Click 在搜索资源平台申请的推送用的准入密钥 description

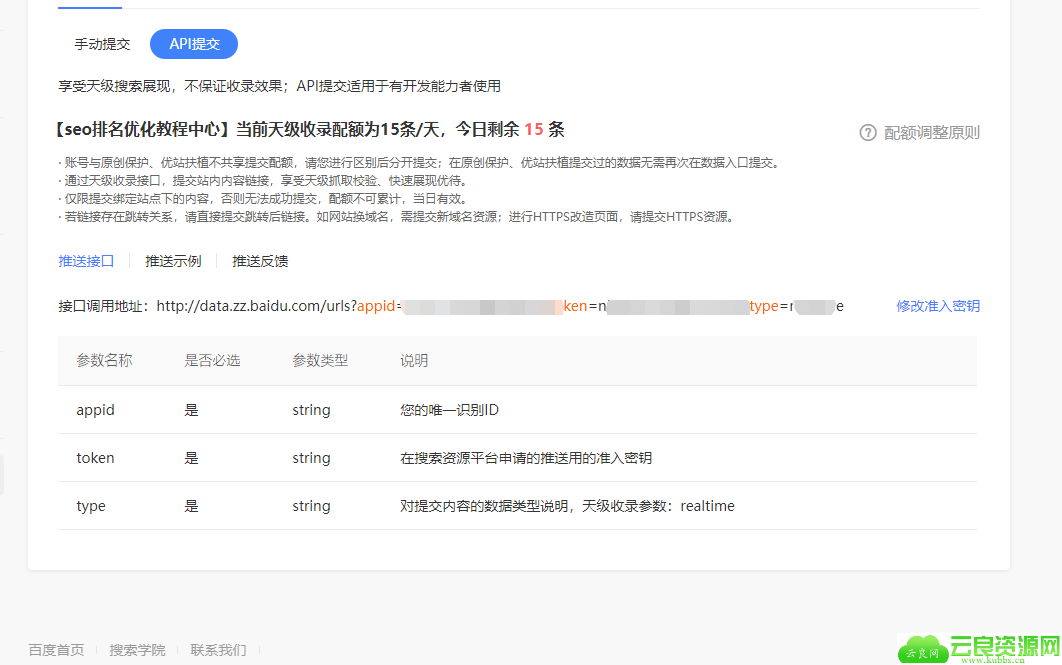click(526, 458)
